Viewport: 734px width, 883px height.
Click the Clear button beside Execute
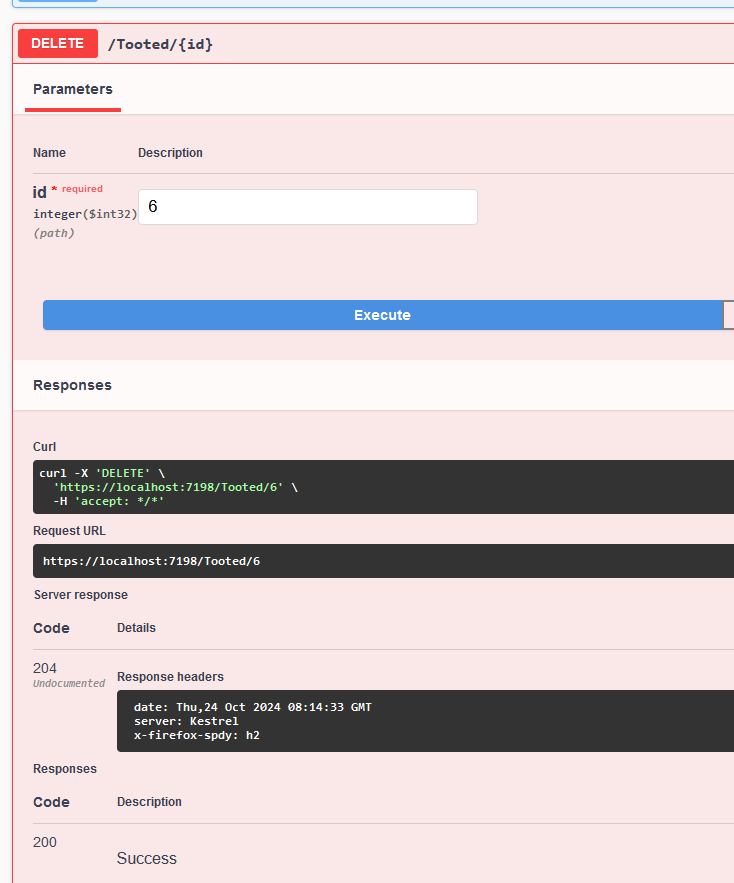[728, 315]
